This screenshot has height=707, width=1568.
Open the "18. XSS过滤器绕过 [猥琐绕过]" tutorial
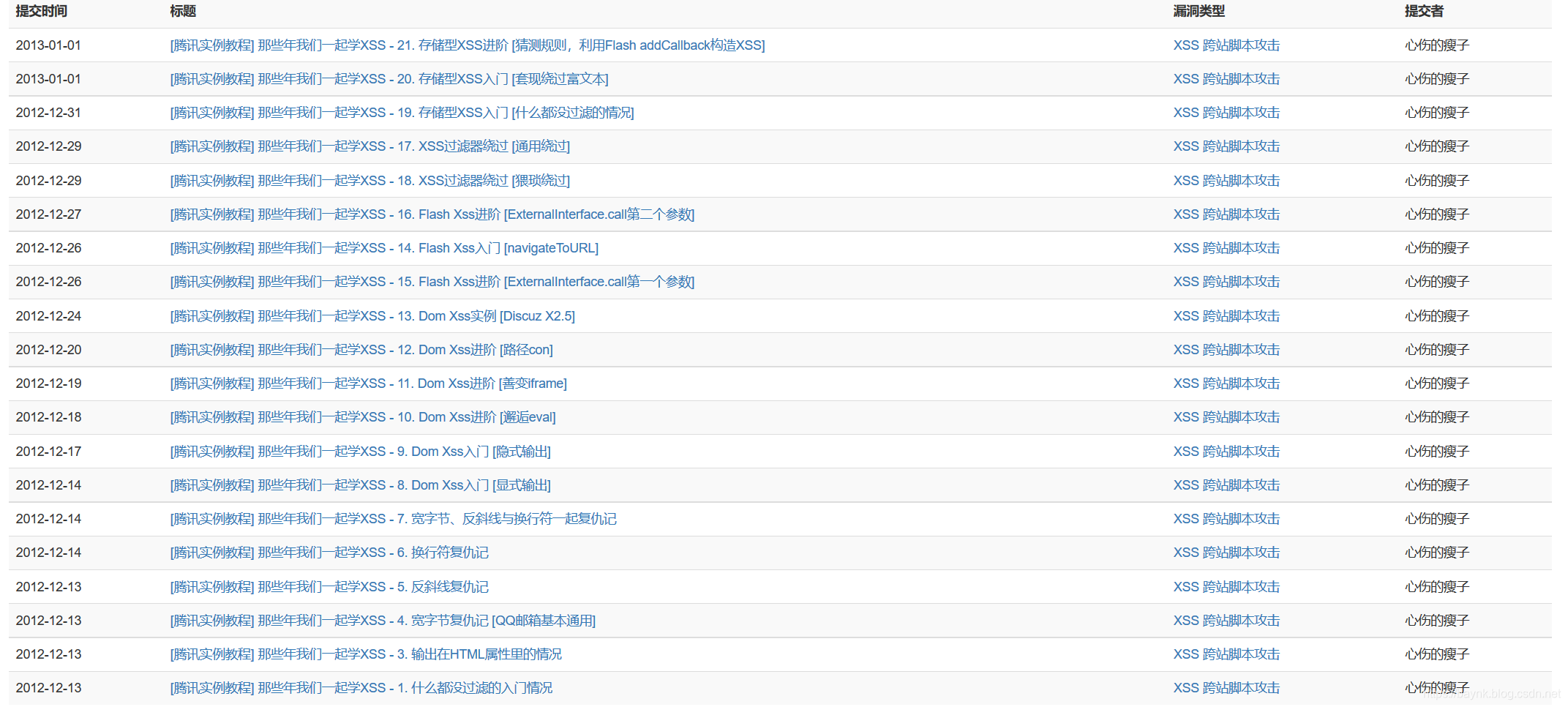pos(370,180)
